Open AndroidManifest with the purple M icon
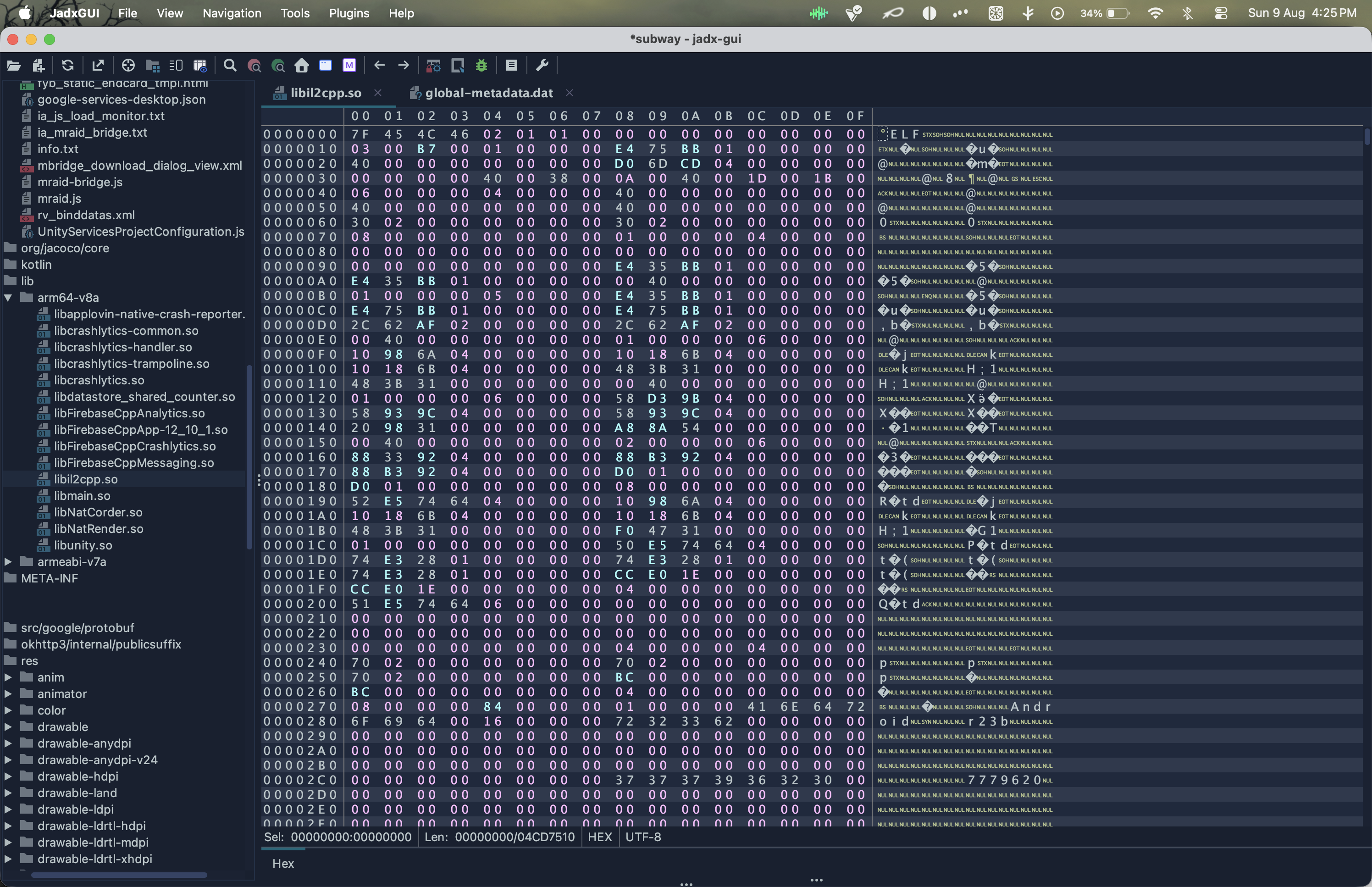Viewport: 1372px width, 887px height. point(349,65)
